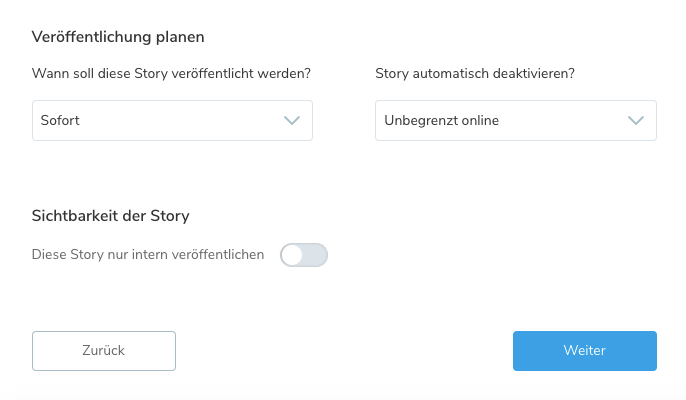
Task: Click the chevron arrow in the Sofort dropdown
Action: (292, 120)
